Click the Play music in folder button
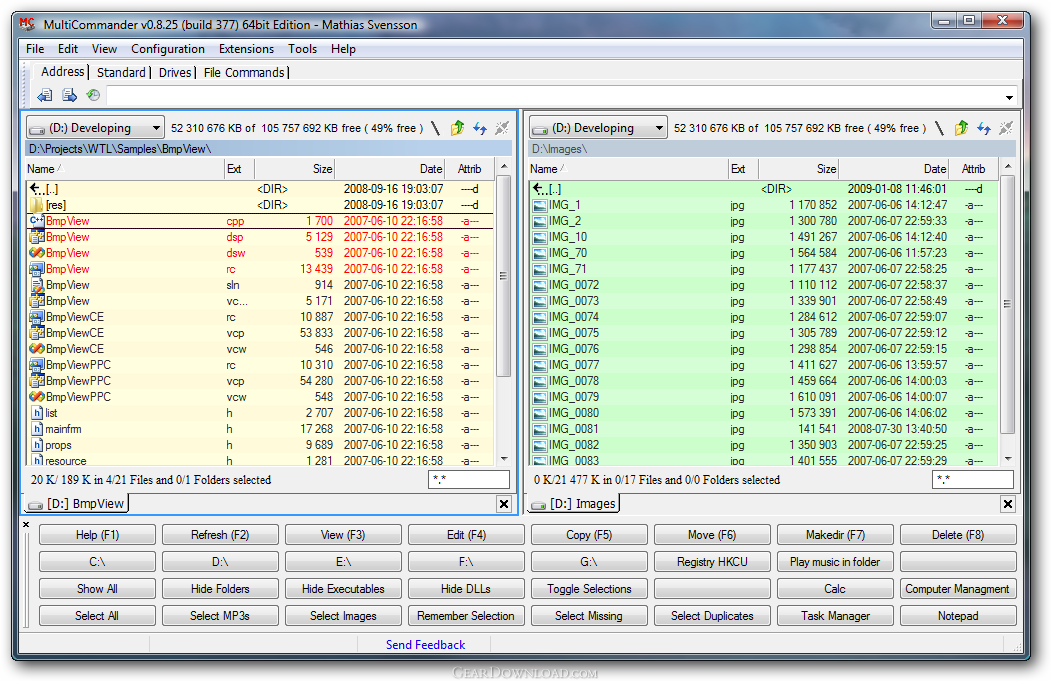Screen dimensions: 1051x681 (x=835, y=562)
